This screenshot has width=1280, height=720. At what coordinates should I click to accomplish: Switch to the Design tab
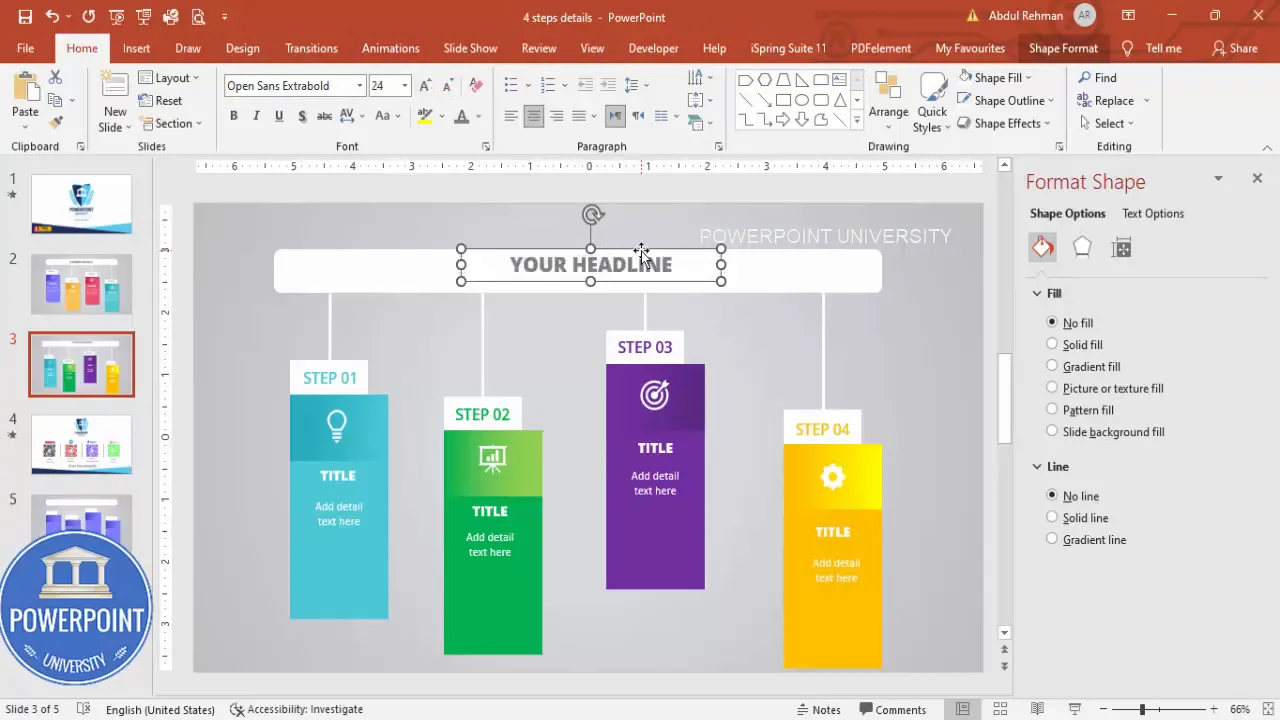click(x=242, y=48)
